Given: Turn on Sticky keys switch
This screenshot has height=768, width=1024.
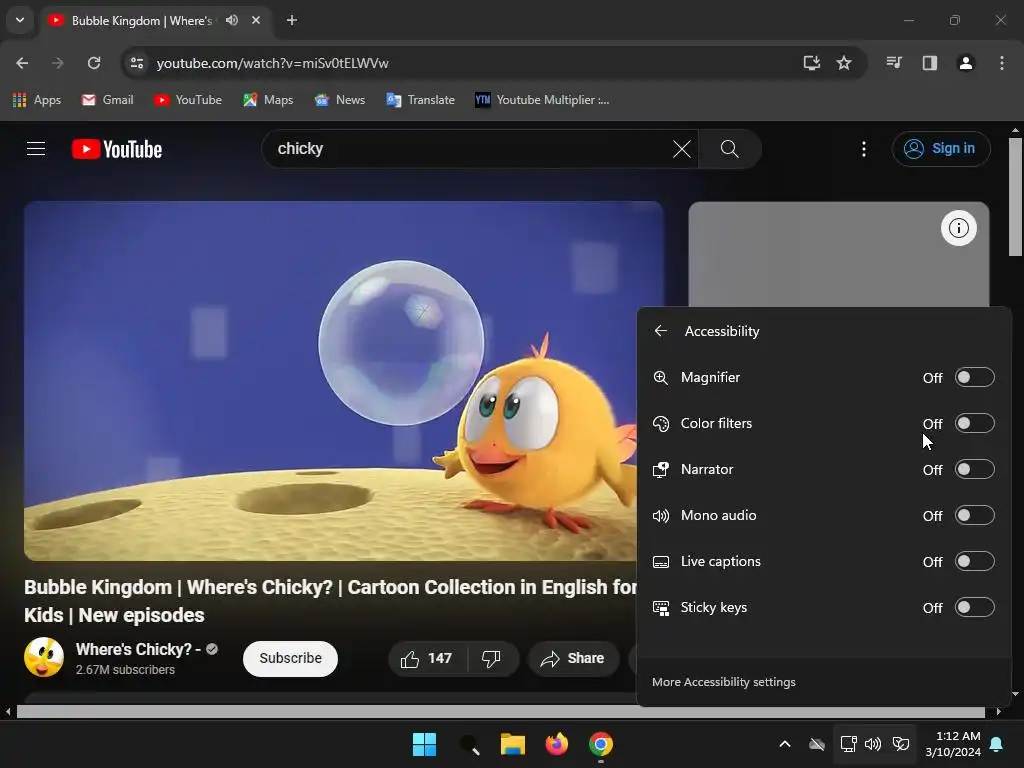Looking at the screenshot, I should coord(974,607).
